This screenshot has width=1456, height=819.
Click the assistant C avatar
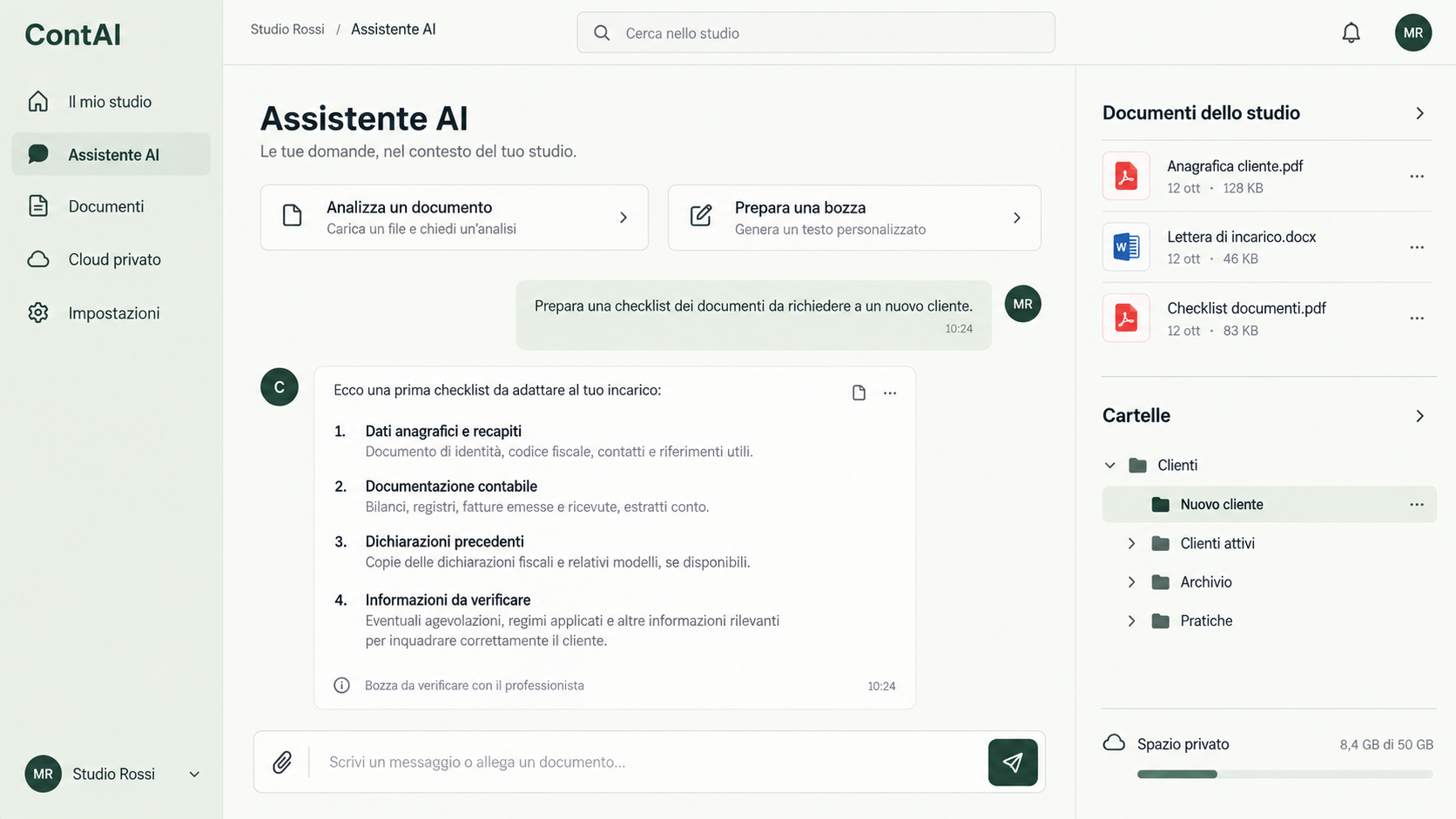tap(280, 387)
